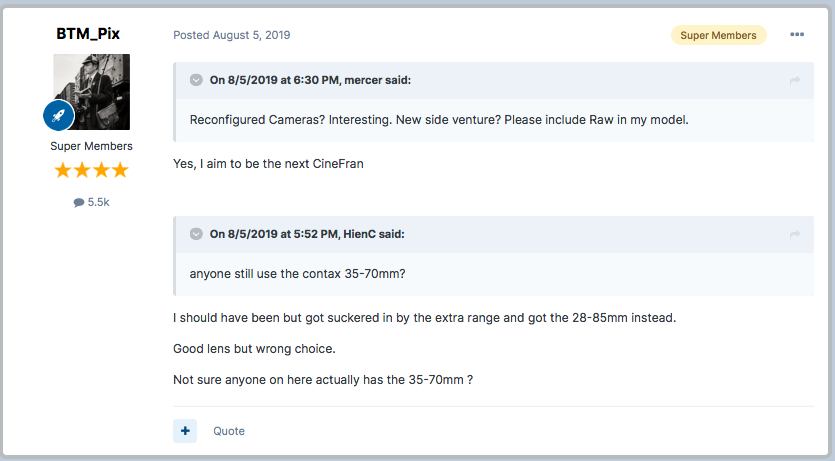Open BTM_Pix's profile avatar image

(x=92, y=92)
